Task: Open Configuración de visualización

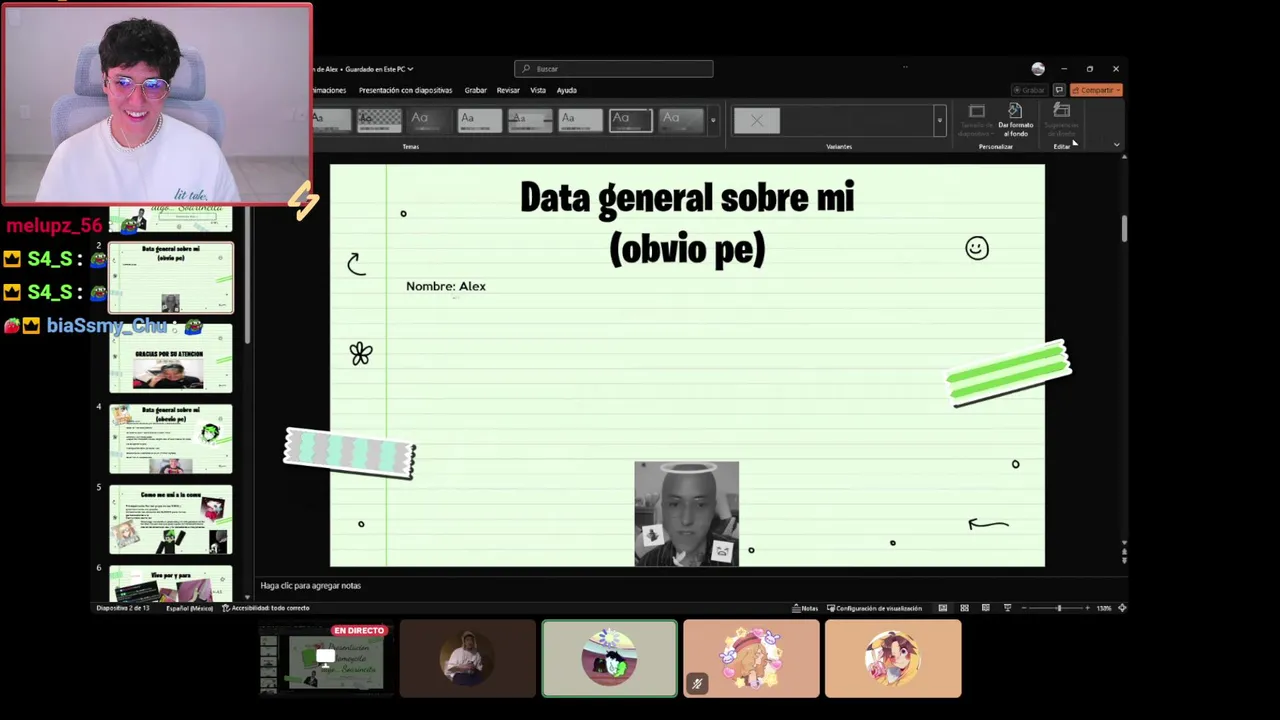Action: point(874,608)
